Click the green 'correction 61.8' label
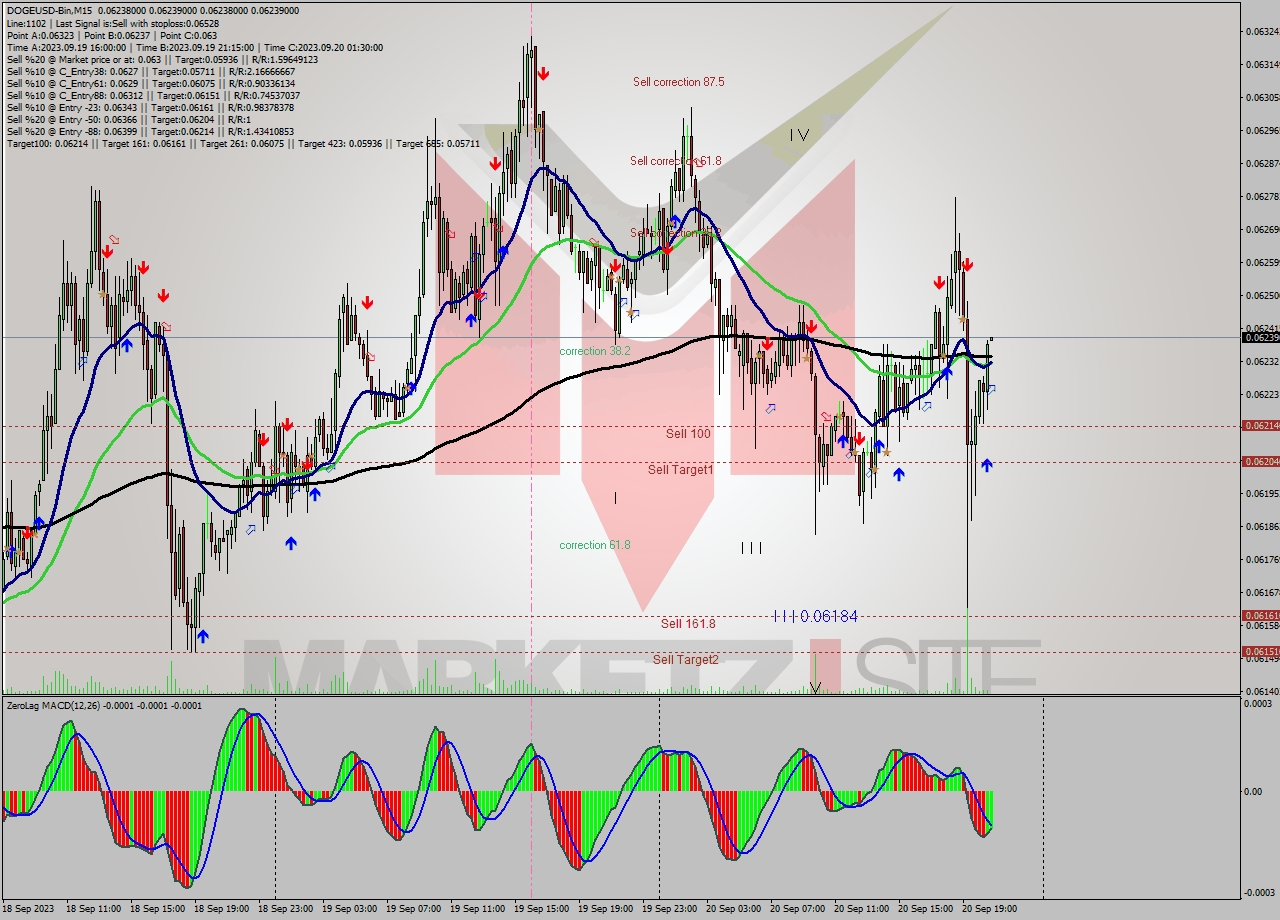This screenshot has width=1280, height=920. (595, 545)
